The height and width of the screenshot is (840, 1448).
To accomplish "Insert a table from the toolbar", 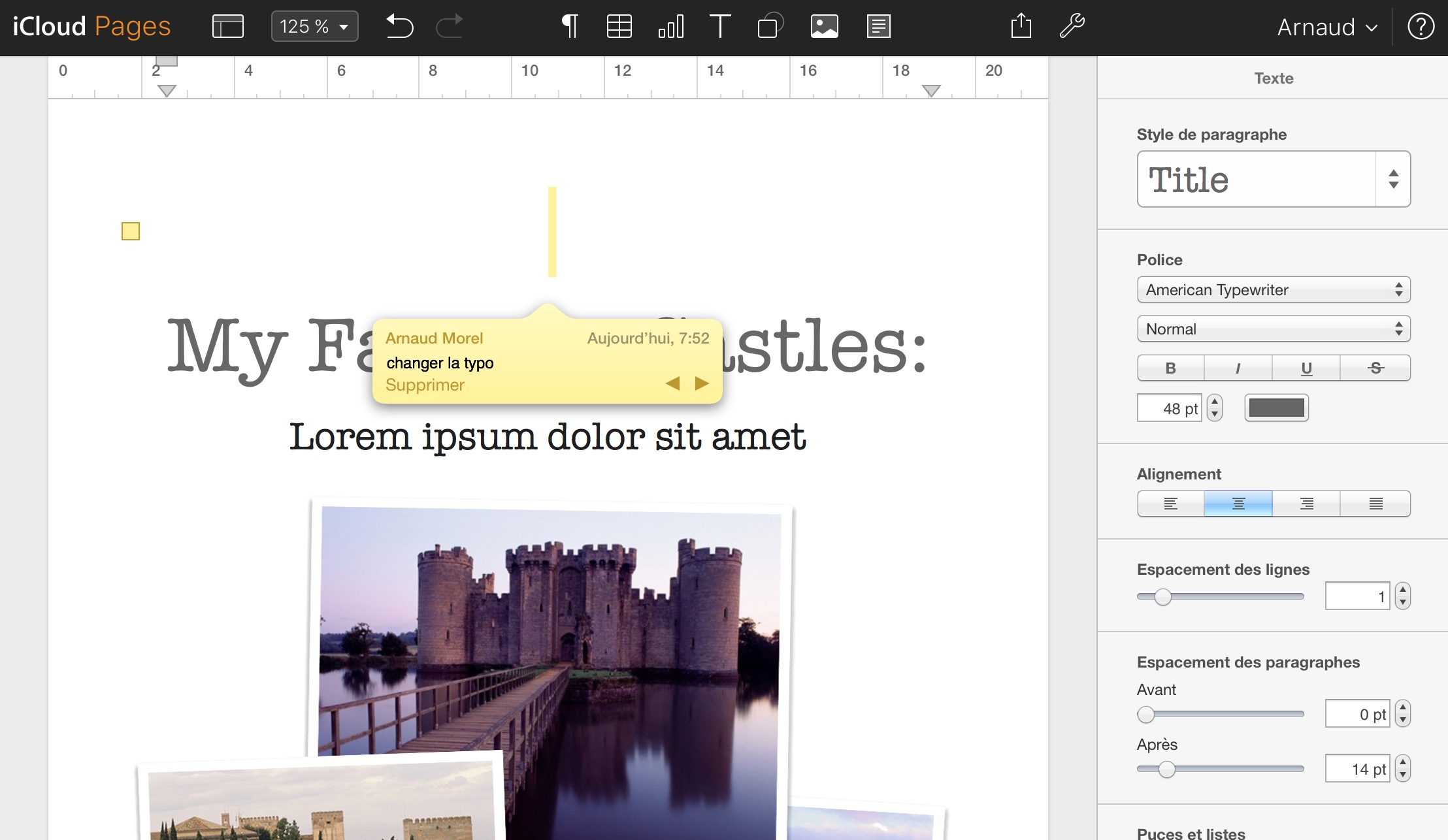I will click(x=619, y=27).
